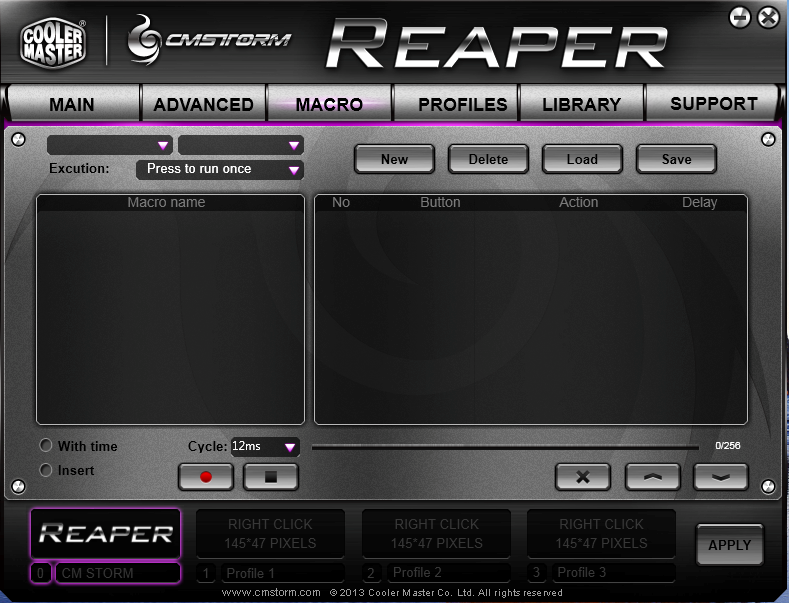
Task: Minimize the Reaper window
Action: (x=740, y=18)
